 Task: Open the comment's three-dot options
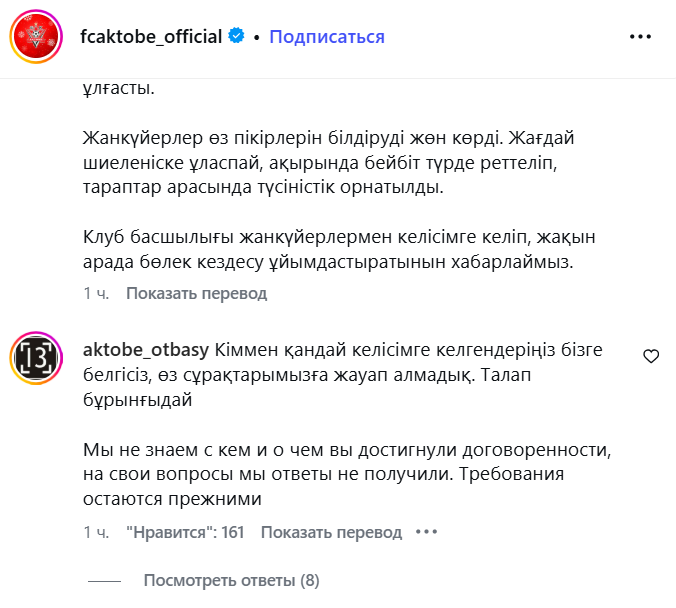pyautogui.click(x=427, y=533)
